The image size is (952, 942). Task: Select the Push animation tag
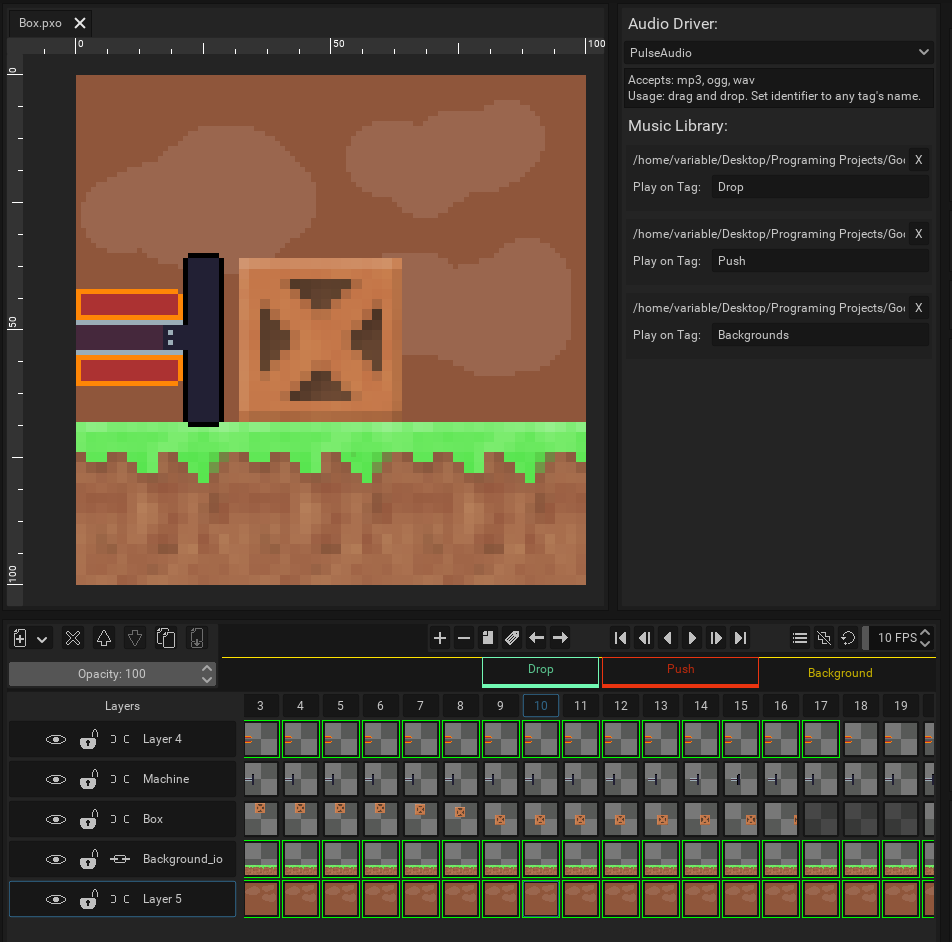(x=679, y=671)
